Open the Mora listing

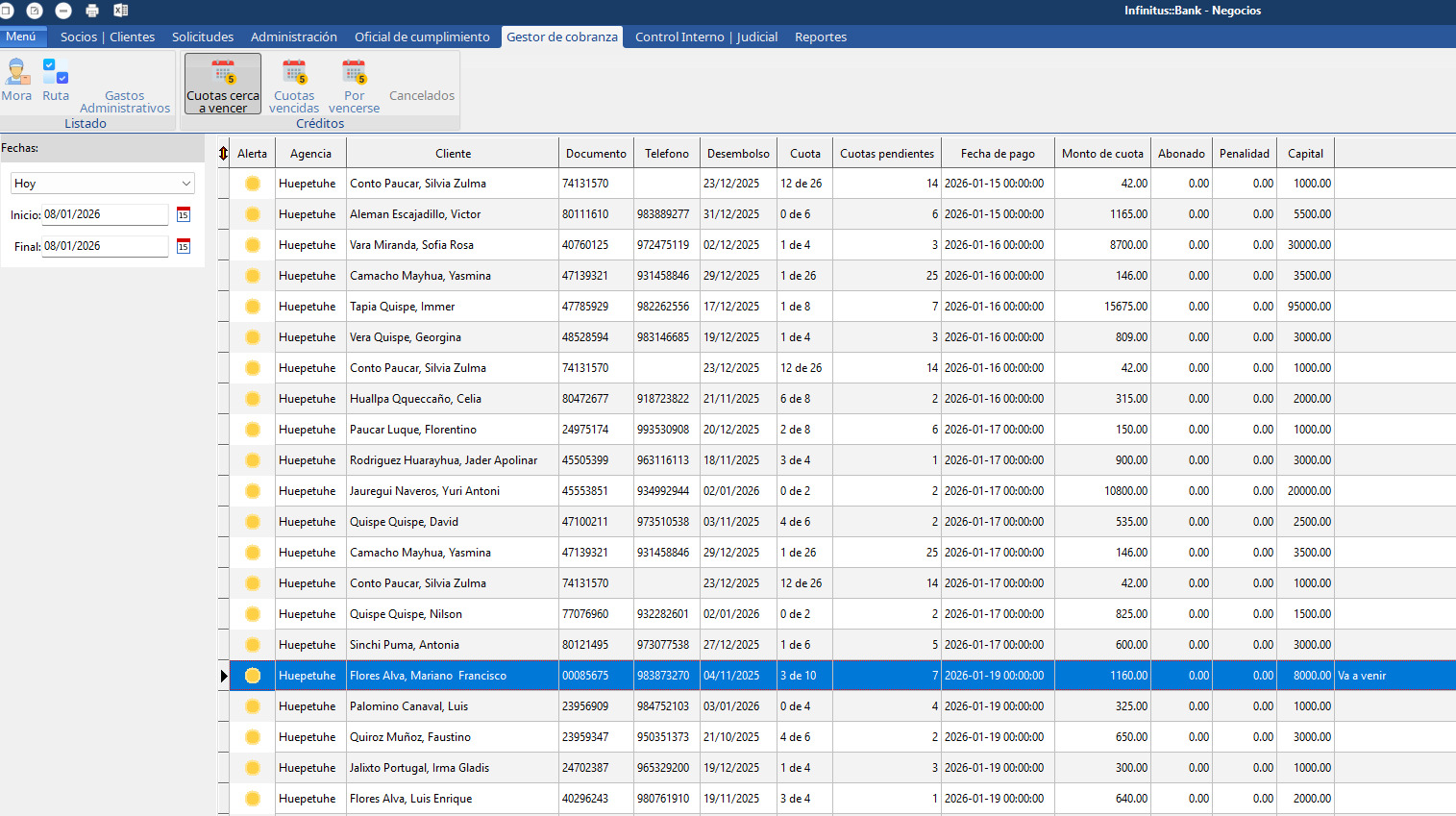click(x=16, y=80)
